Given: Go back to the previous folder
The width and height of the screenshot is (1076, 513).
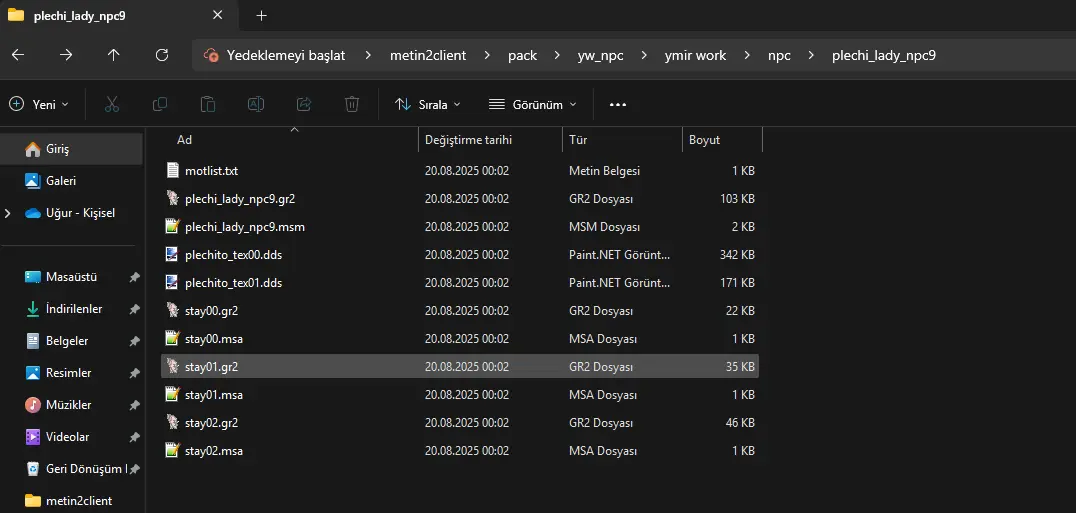Looking at the screenshot, I should coord(19,56).
